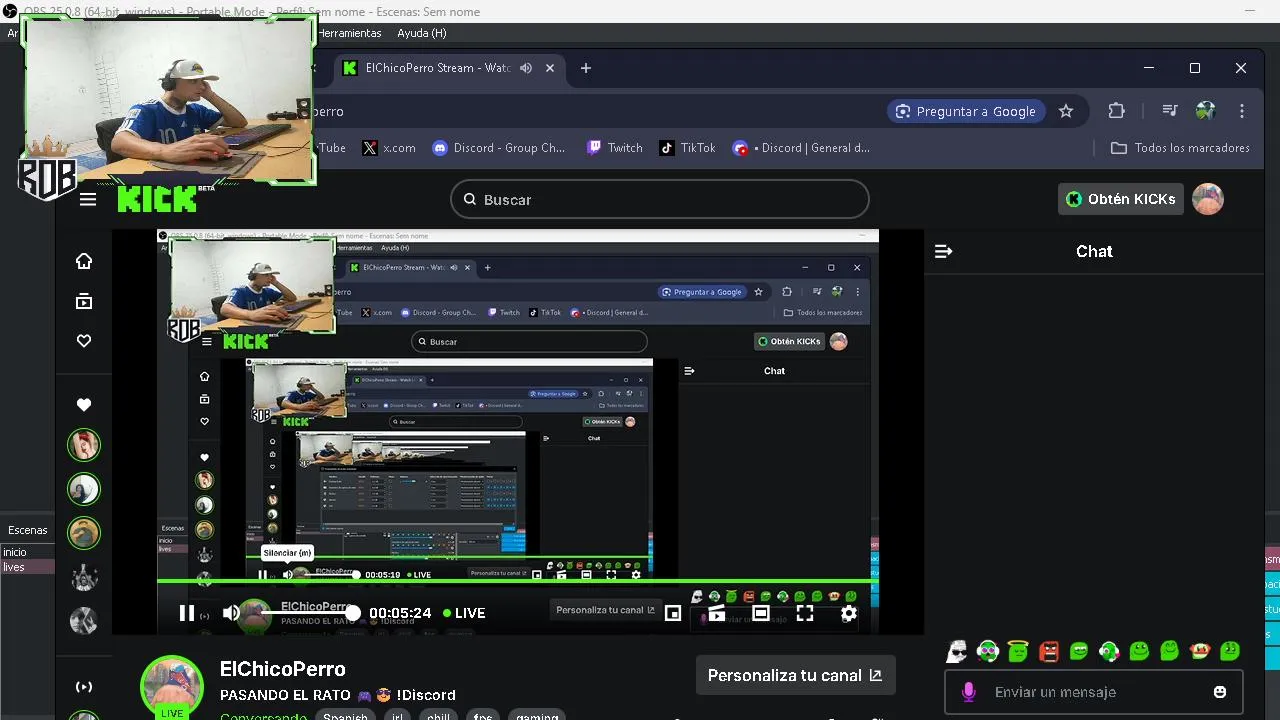Insert the angry red emote
Image resolution: width=1280 pixels, height=720 pixels.
[1048, 652]
